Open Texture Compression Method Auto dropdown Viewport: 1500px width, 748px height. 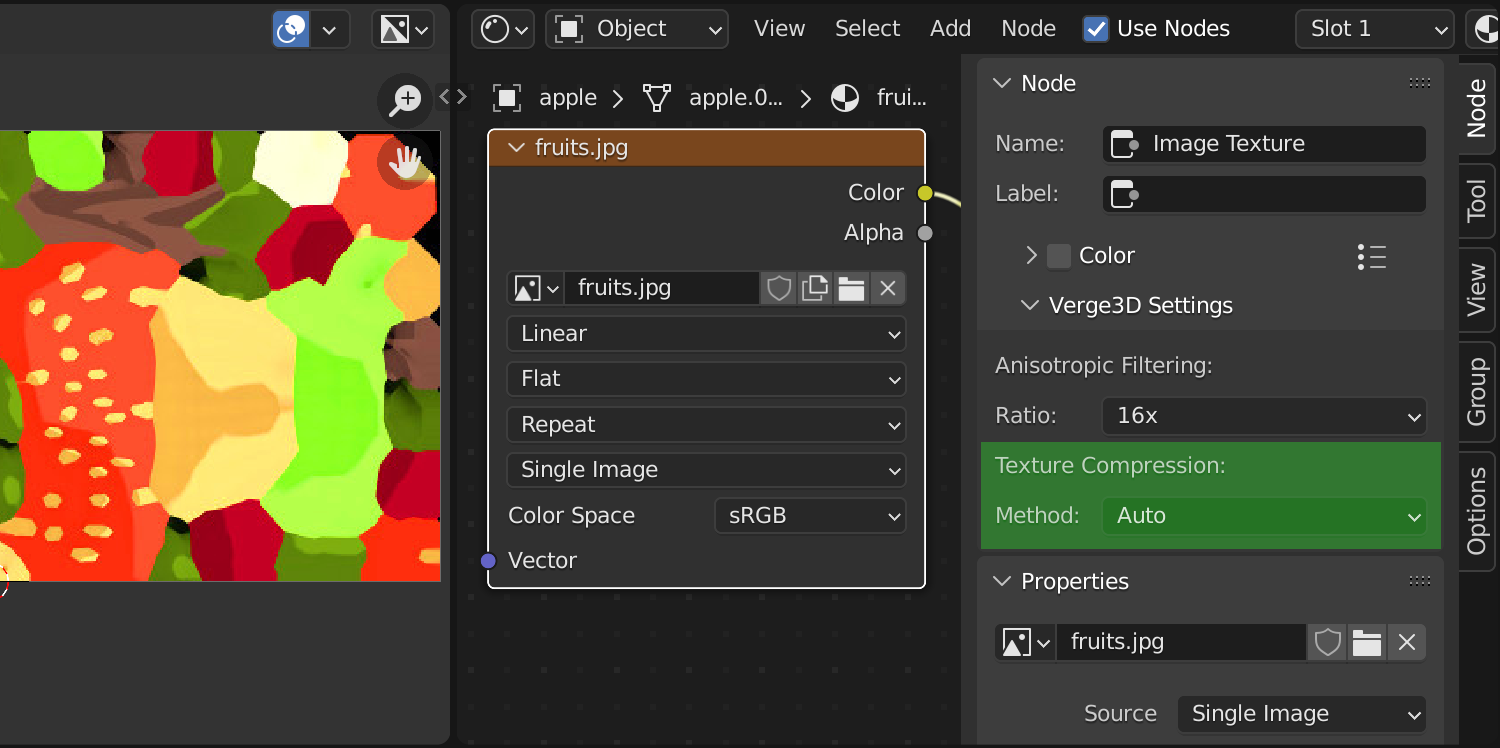1264,516
